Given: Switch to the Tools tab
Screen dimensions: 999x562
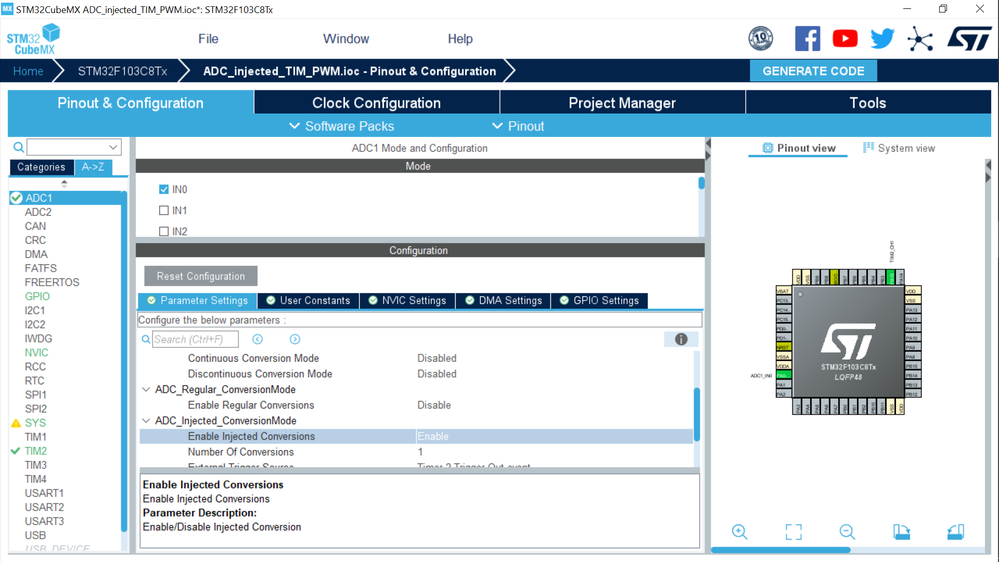Looking at the screenshot, I should 868,103.
